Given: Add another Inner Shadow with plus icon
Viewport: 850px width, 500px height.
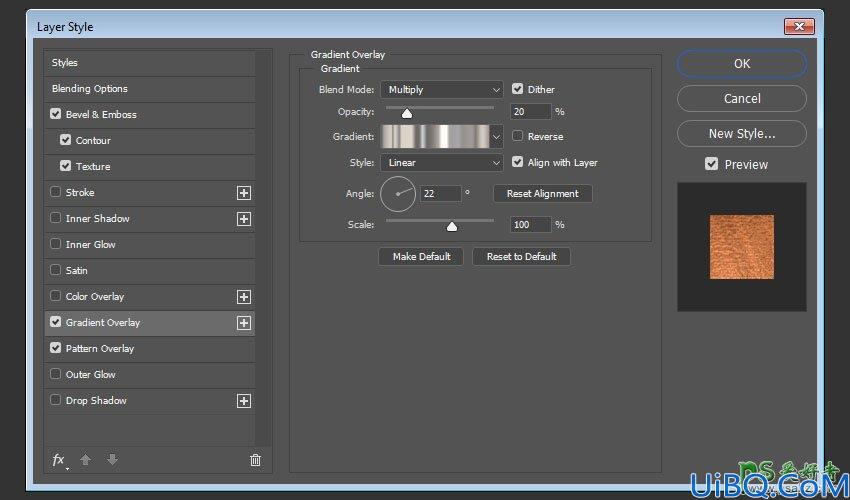Looking at the screenshot, I should [x=244, y=219].
